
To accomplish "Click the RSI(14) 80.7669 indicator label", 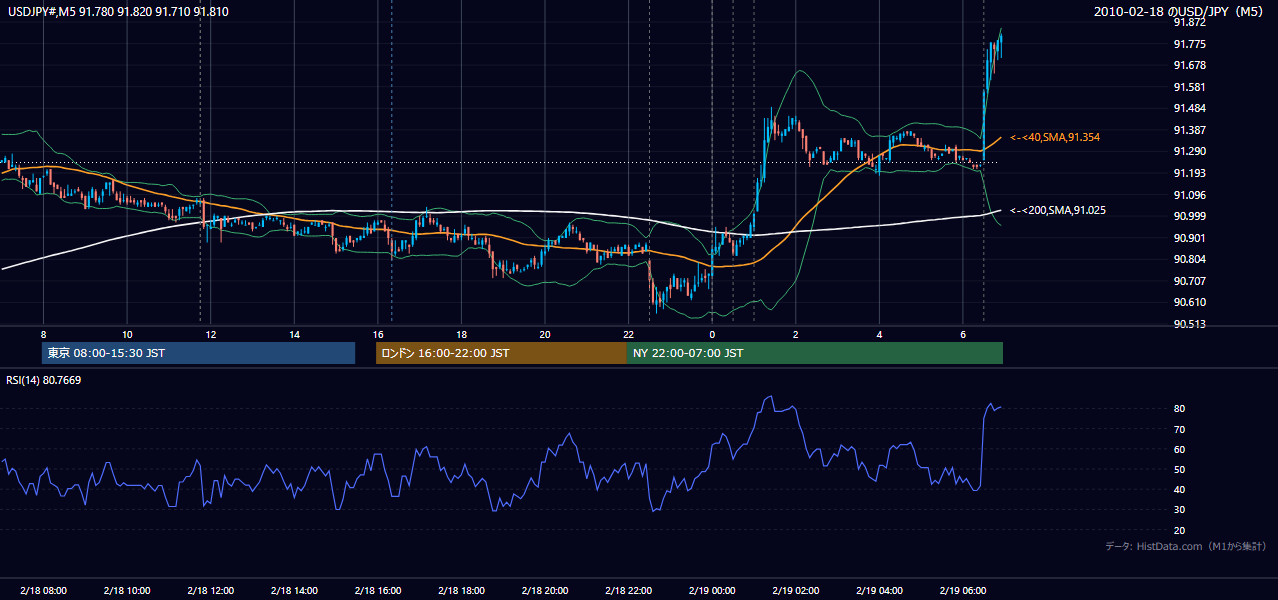I will (x=44, y=380).
